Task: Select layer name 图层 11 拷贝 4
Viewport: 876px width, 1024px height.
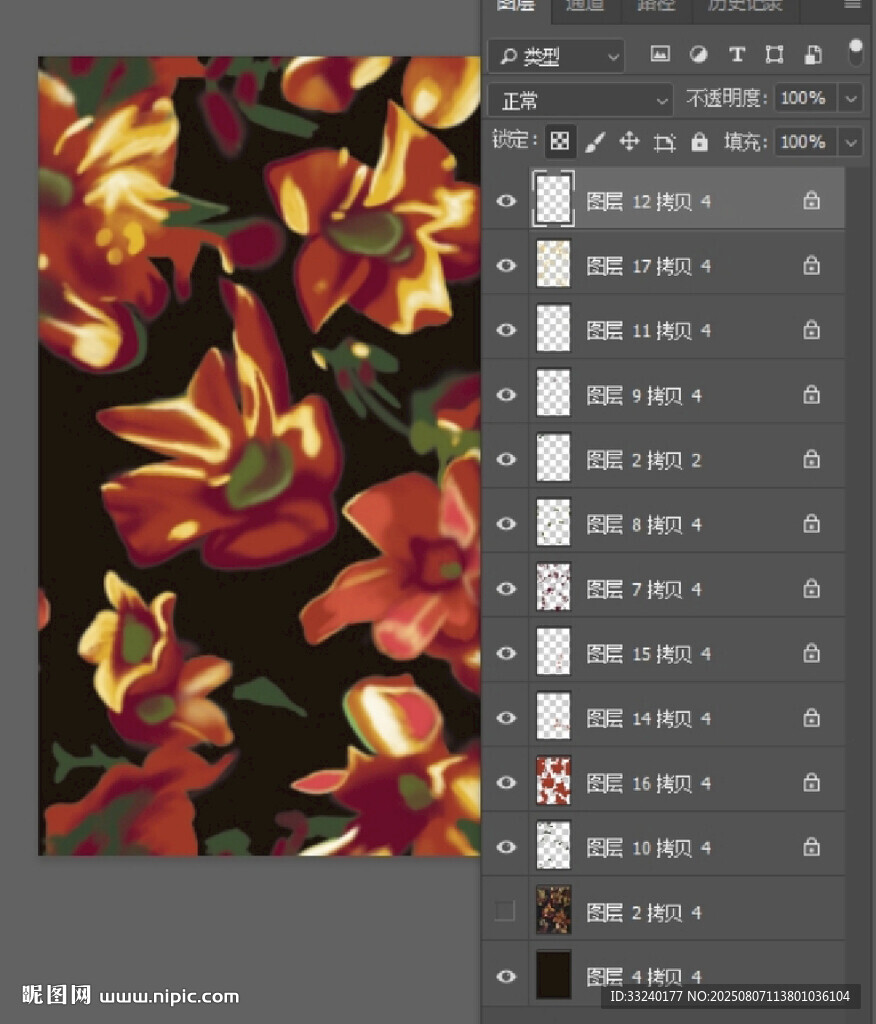Action: 648,330
